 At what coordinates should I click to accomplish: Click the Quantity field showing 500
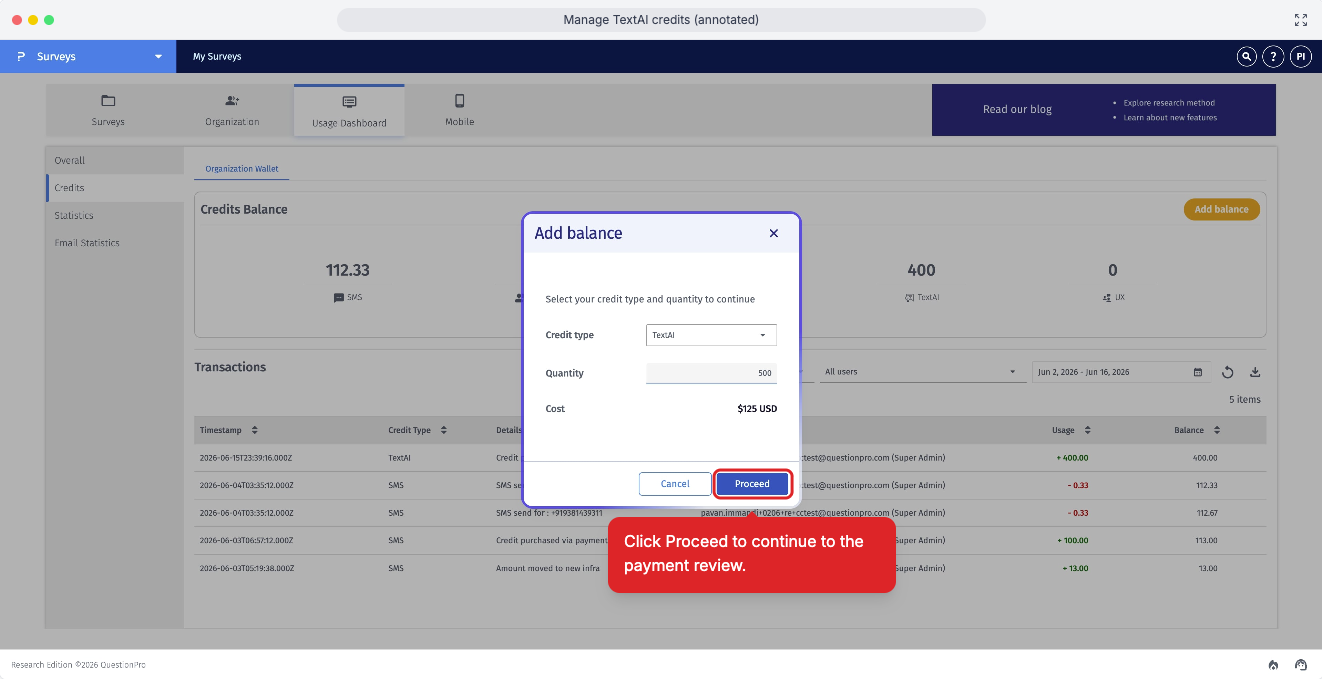711,373
